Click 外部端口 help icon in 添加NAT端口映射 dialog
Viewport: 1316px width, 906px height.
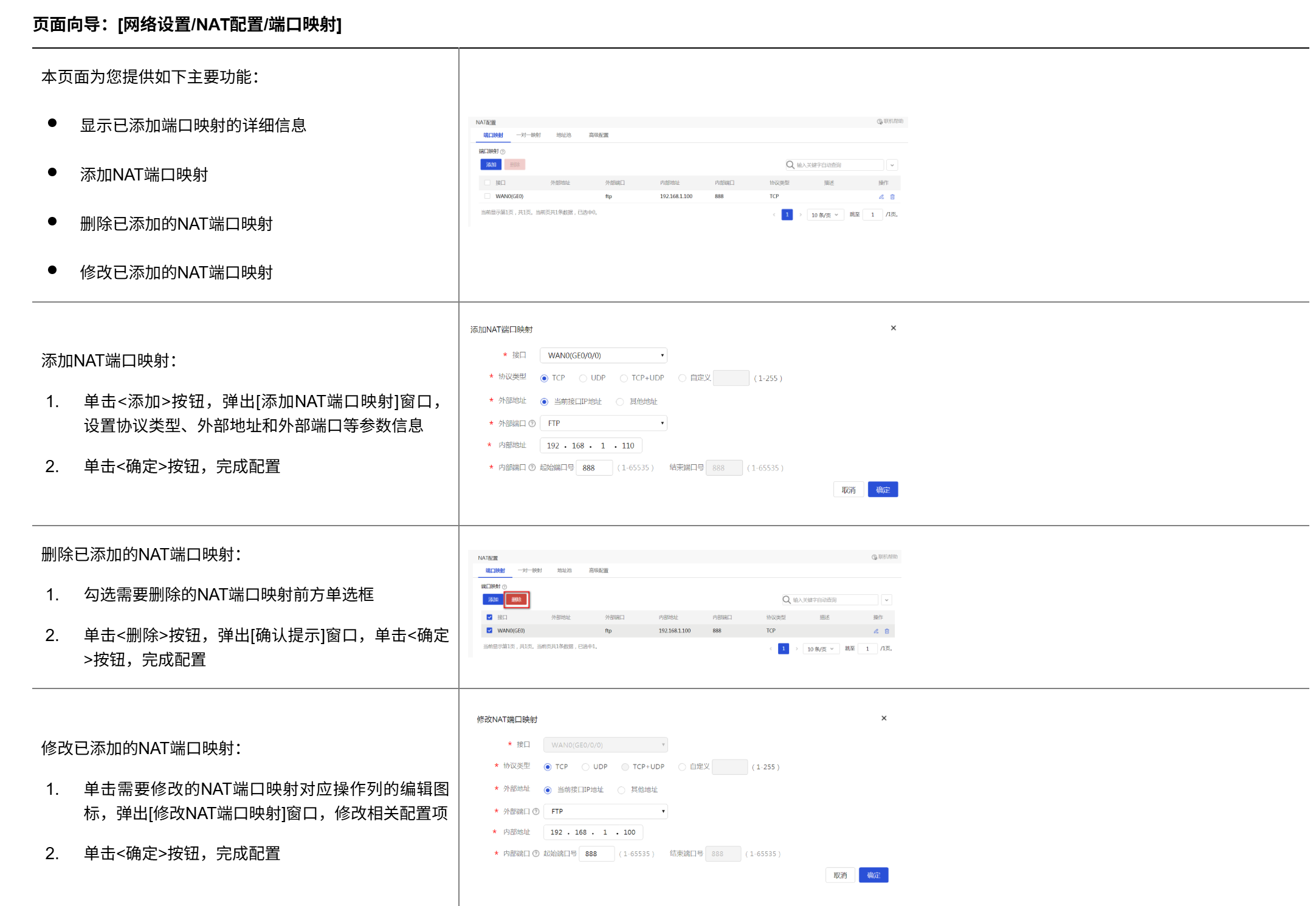pos(532,424)
